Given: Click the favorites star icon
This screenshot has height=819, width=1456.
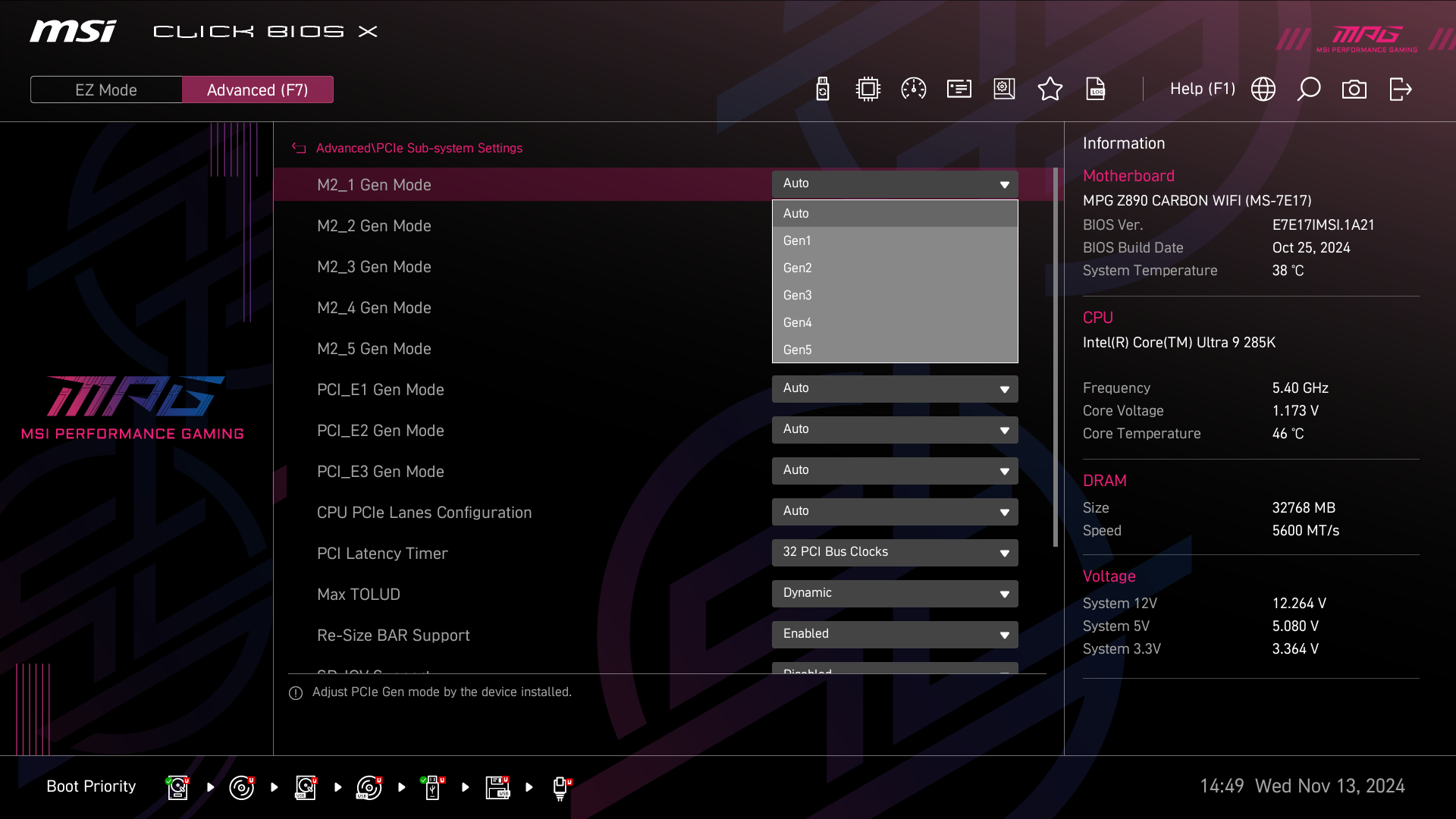Looking at the screenshot, I should pos(1050,89).
